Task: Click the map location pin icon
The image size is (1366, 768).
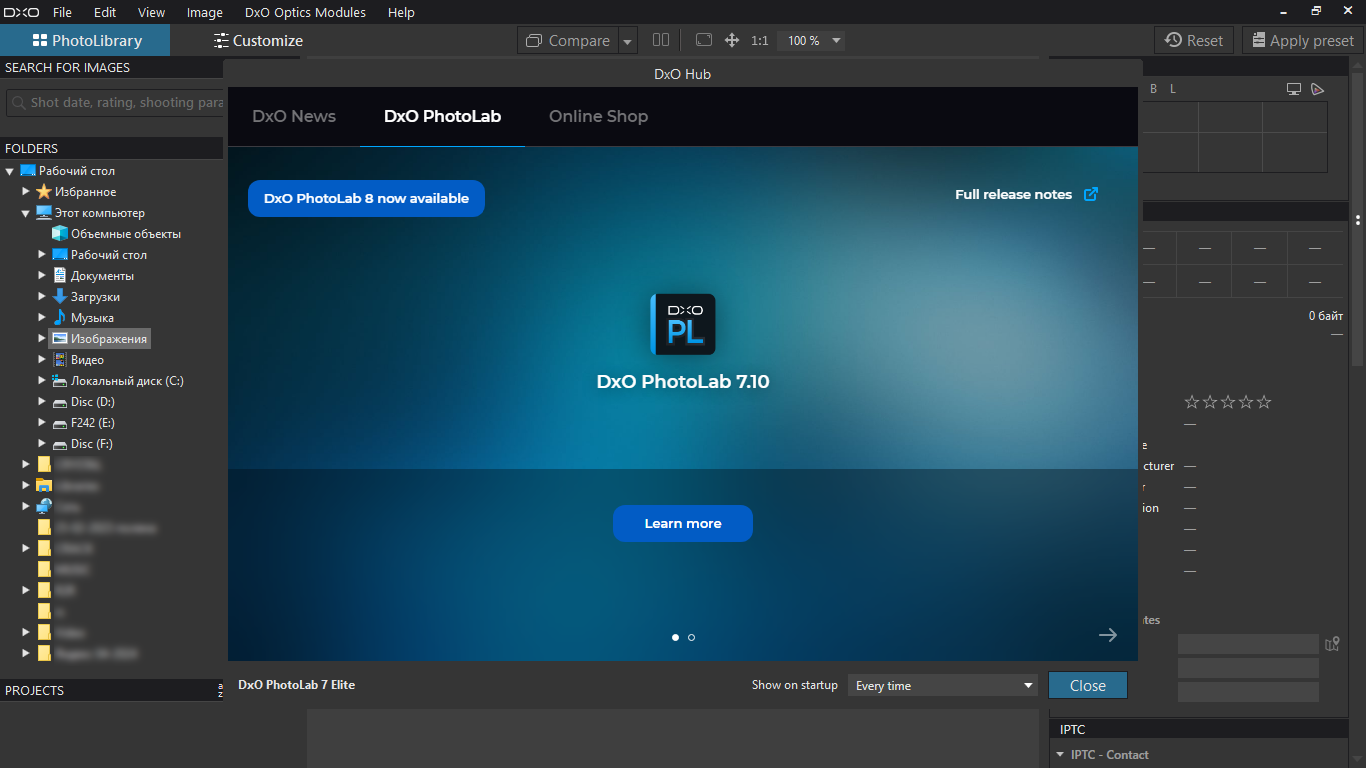Action: pos(1332,644)
